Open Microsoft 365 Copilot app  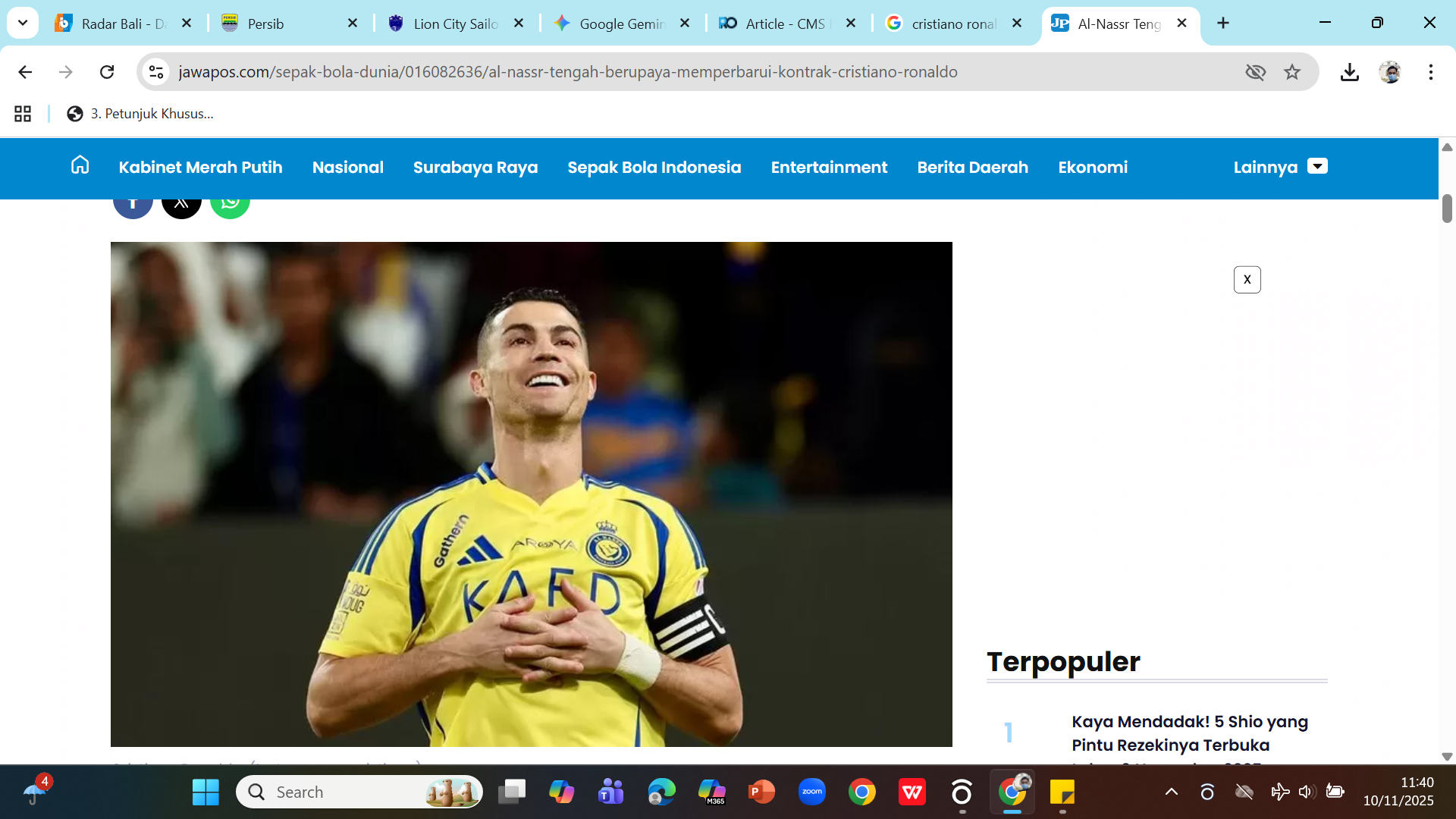[712, 792]
